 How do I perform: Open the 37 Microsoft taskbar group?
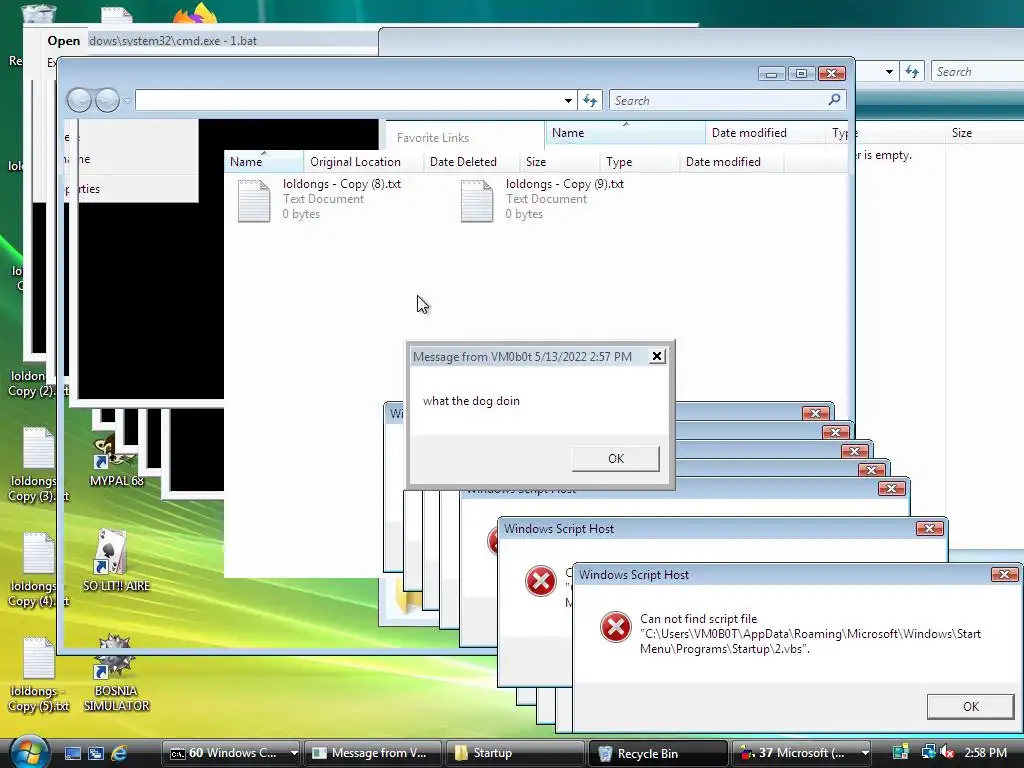(795, 753)
